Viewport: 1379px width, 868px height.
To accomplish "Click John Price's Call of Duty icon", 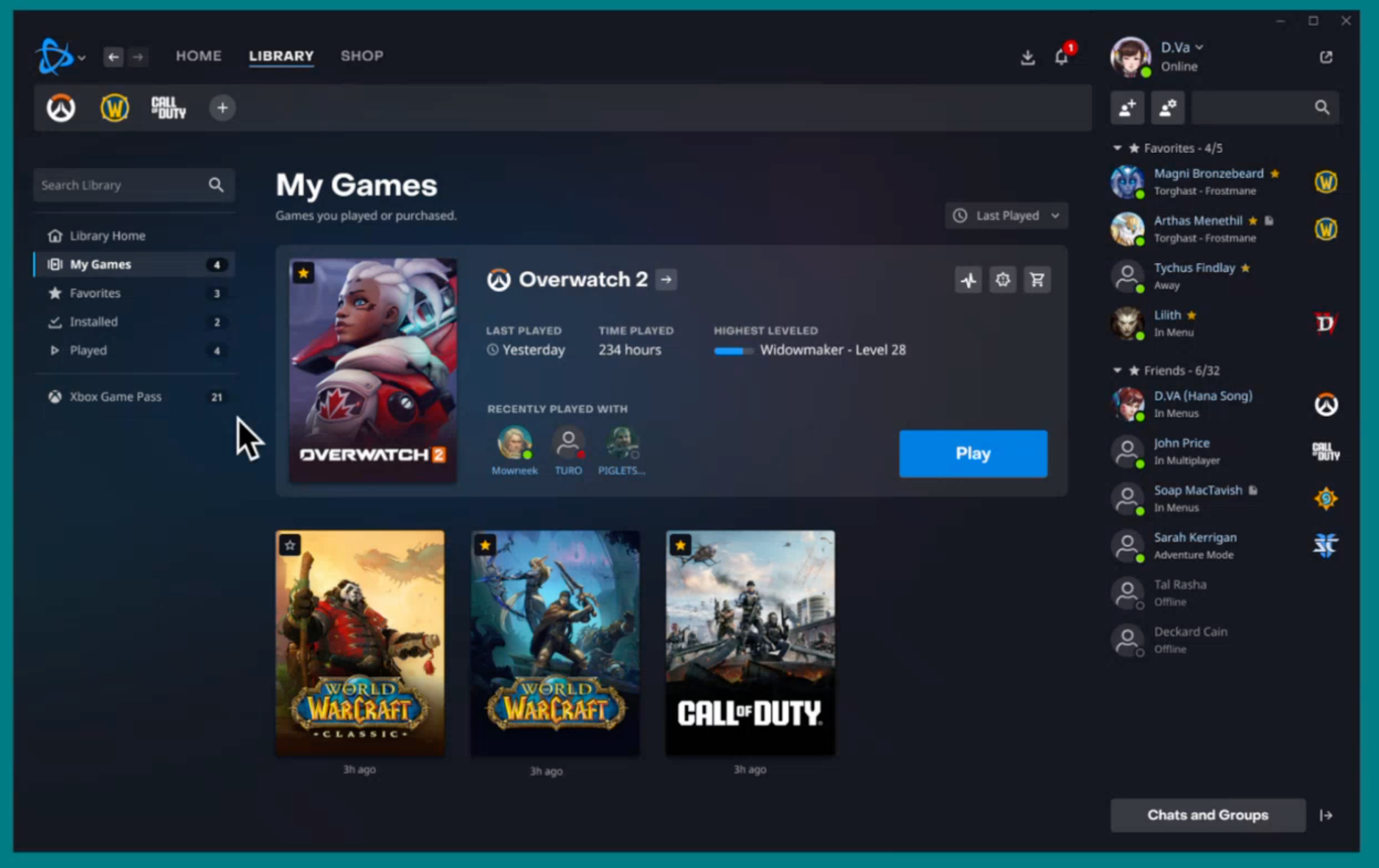I will point(1325,452).
